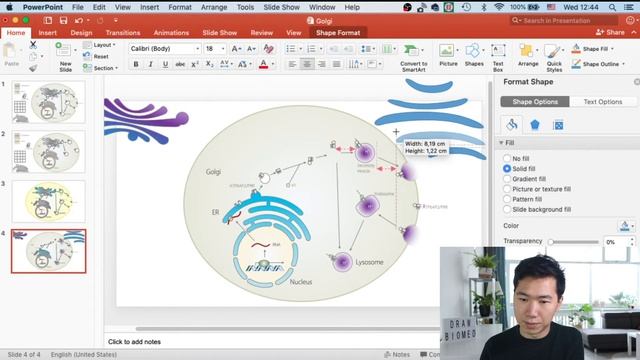Apply subscript formatting
The height and width of the screenshot is (360, 640).
[209, 64]
